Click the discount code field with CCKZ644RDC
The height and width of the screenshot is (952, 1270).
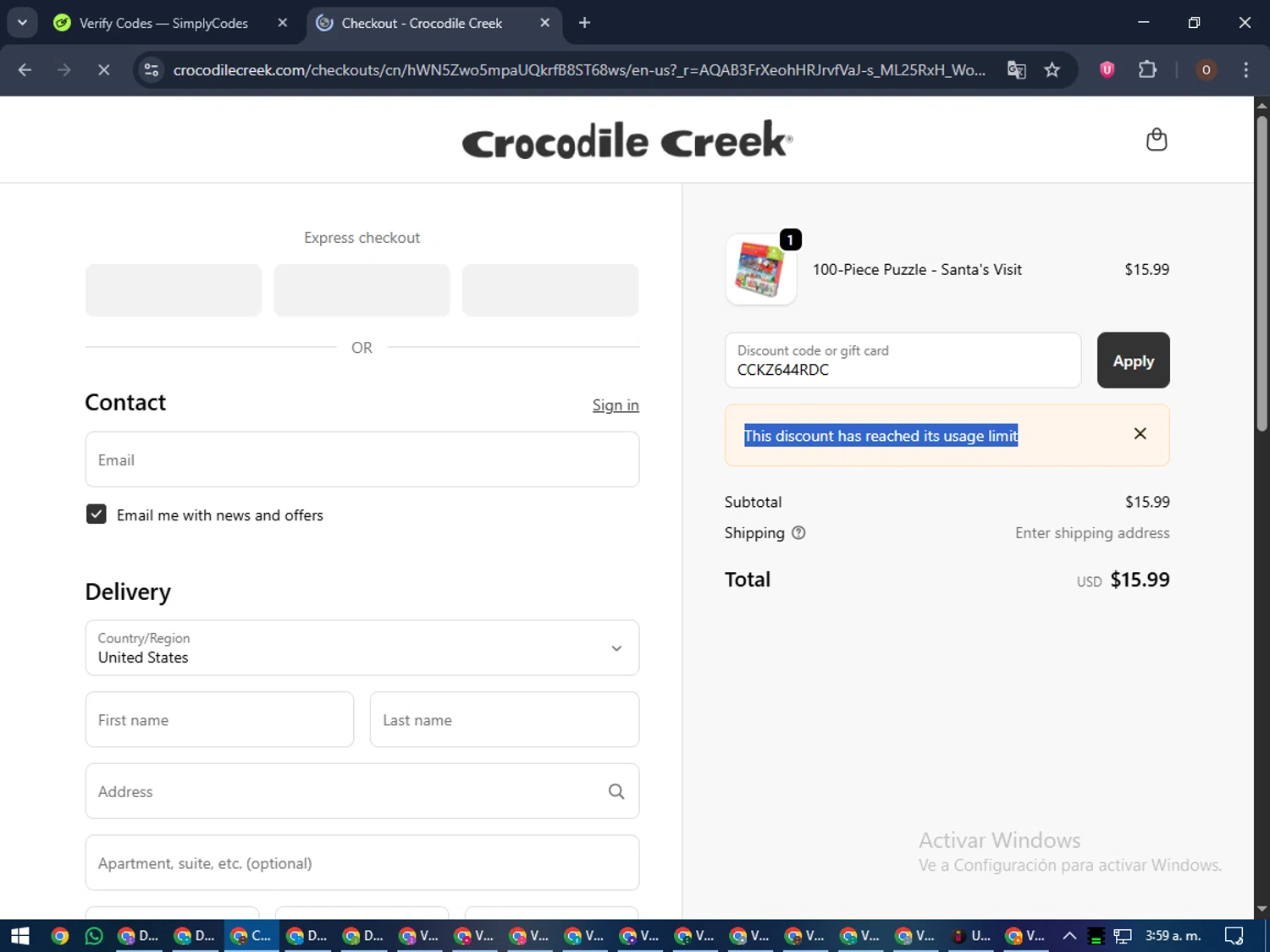[x=903, y=360]
